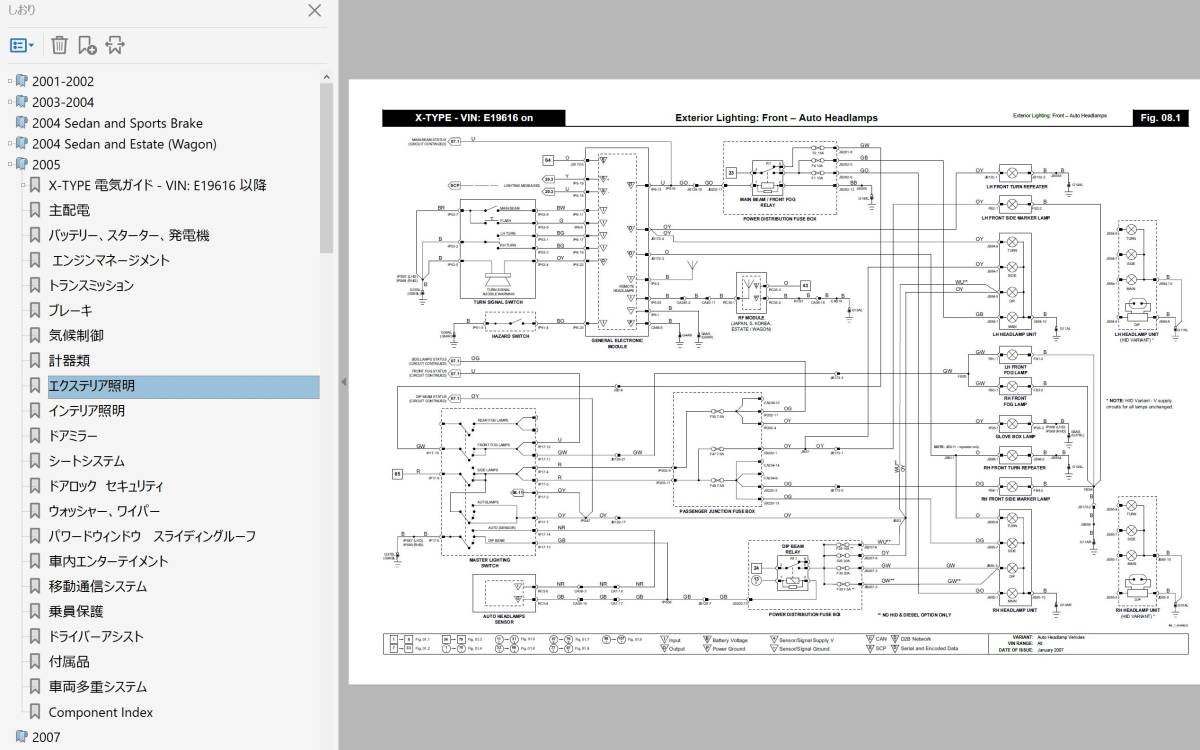Close the しおり bookmarks panel

[x=314, y=11]
